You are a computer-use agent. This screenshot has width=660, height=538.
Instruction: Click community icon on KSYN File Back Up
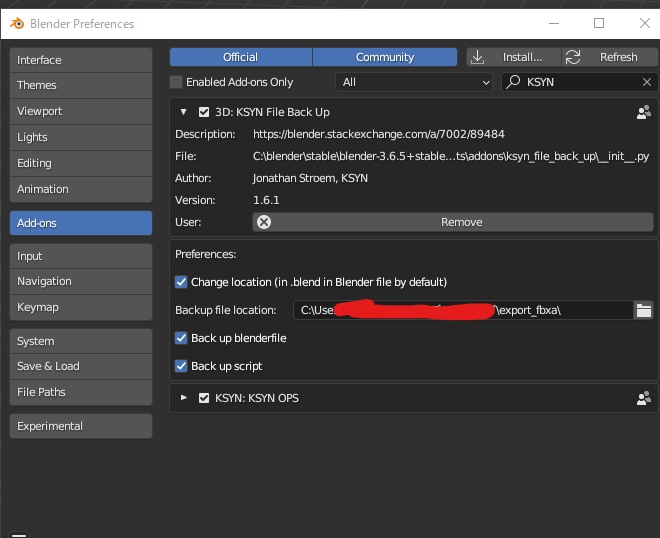644,112
